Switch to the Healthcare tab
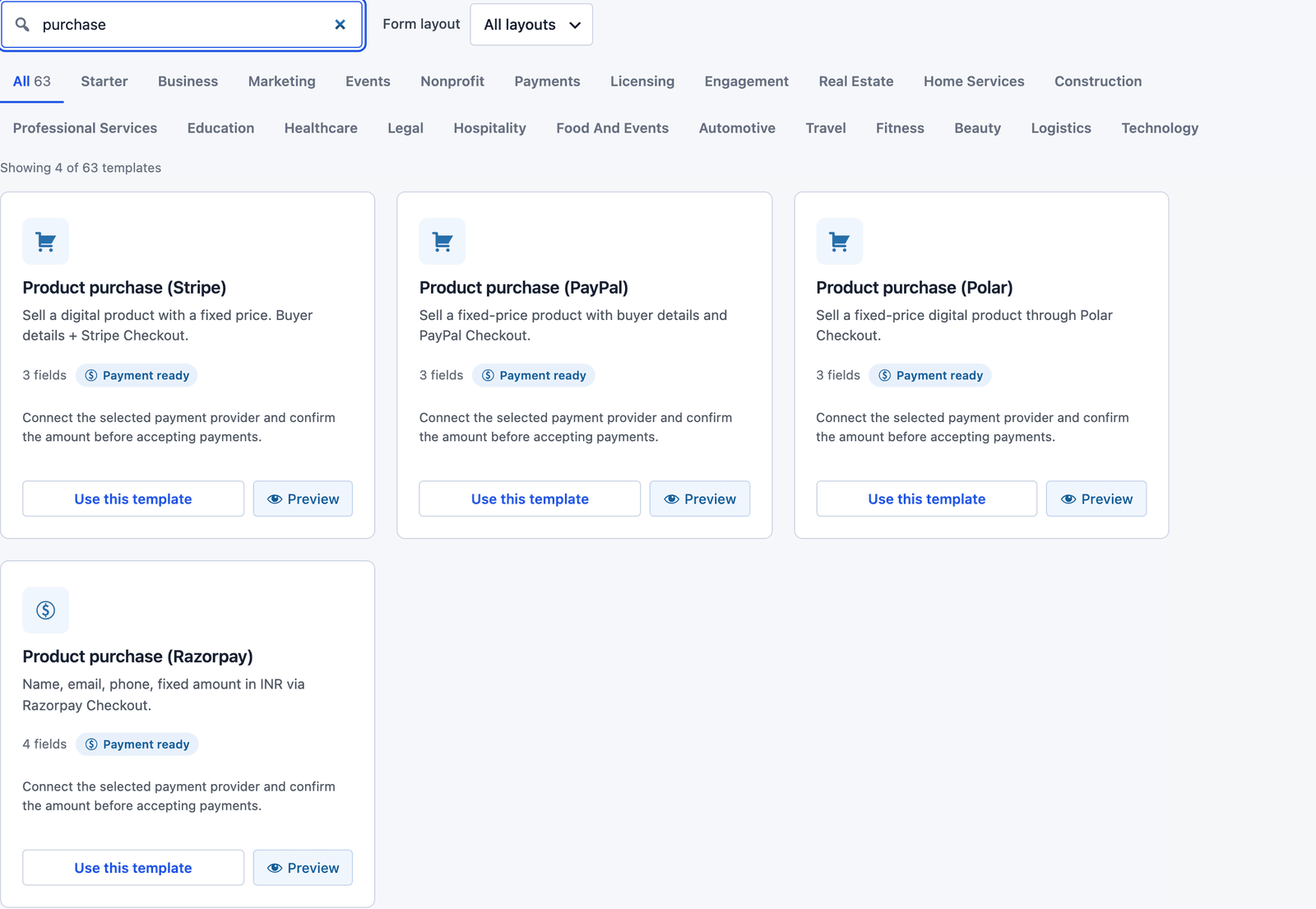Image resolution: width=1316 pixels, height=909 pixels. click(x=321, y=128)
